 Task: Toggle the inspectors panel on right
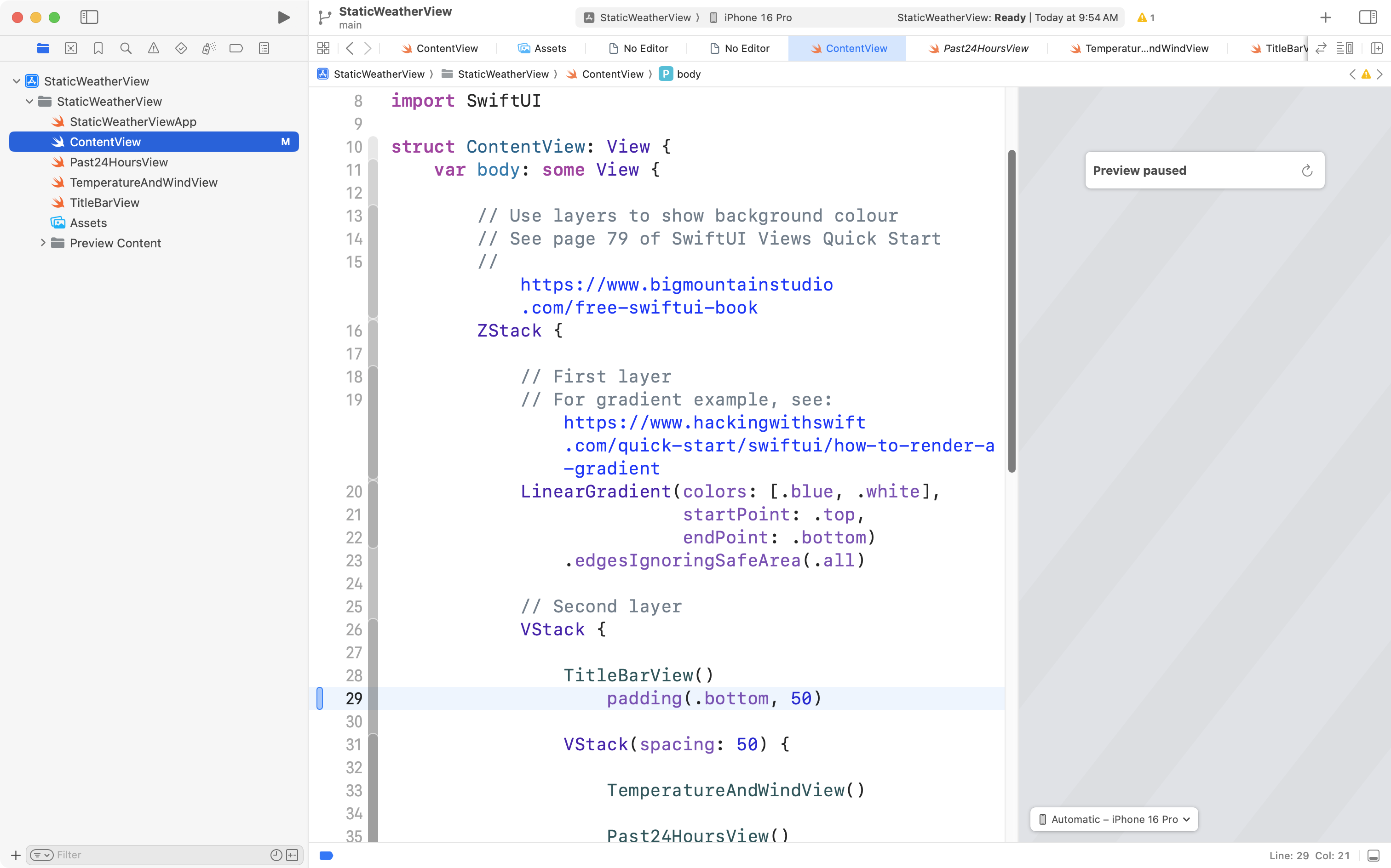pos(1368,17)
